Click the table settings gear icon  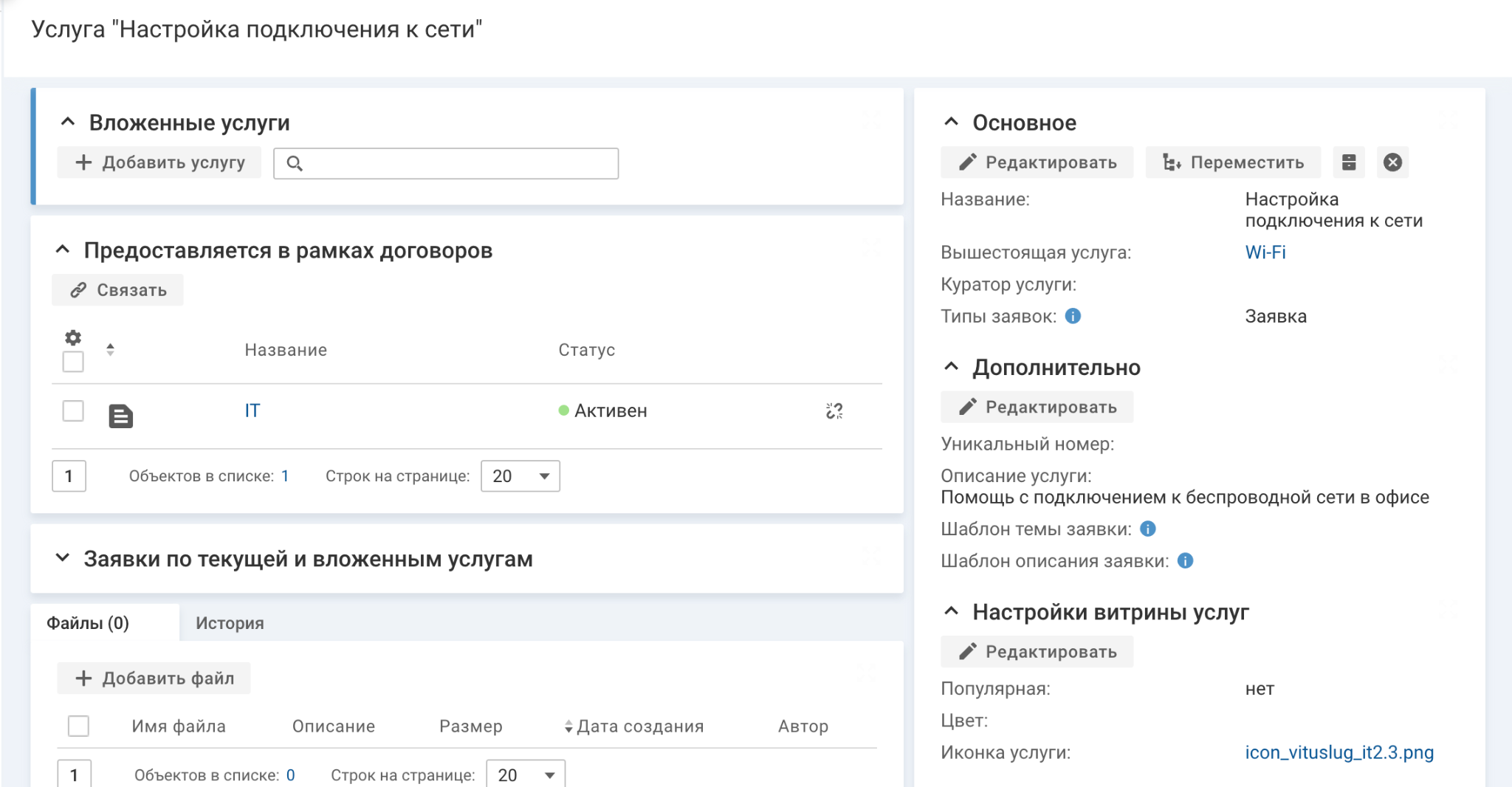(x=72, y=337)
